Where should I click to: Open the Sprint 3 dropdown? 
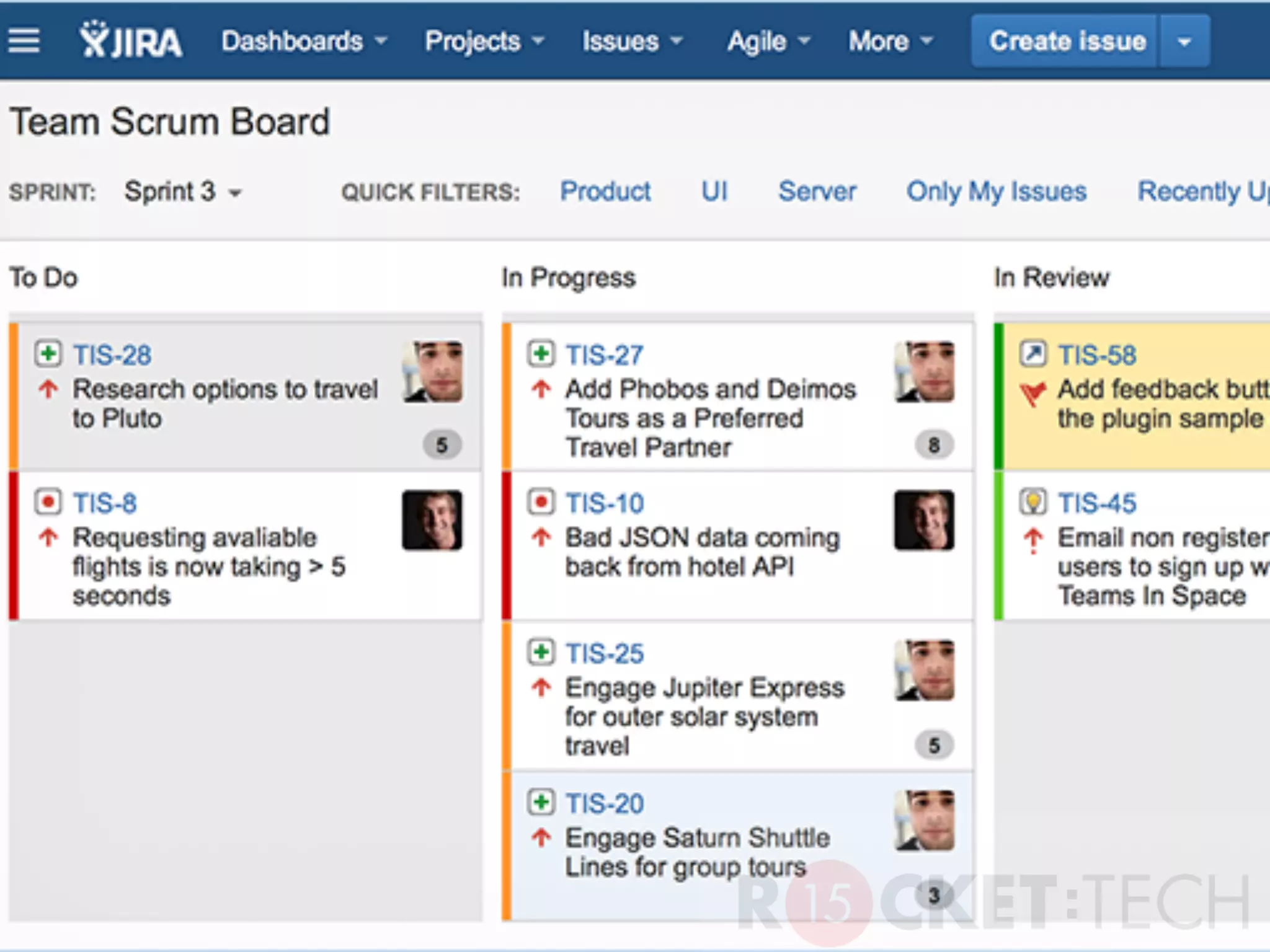click(x=182, y=192)
